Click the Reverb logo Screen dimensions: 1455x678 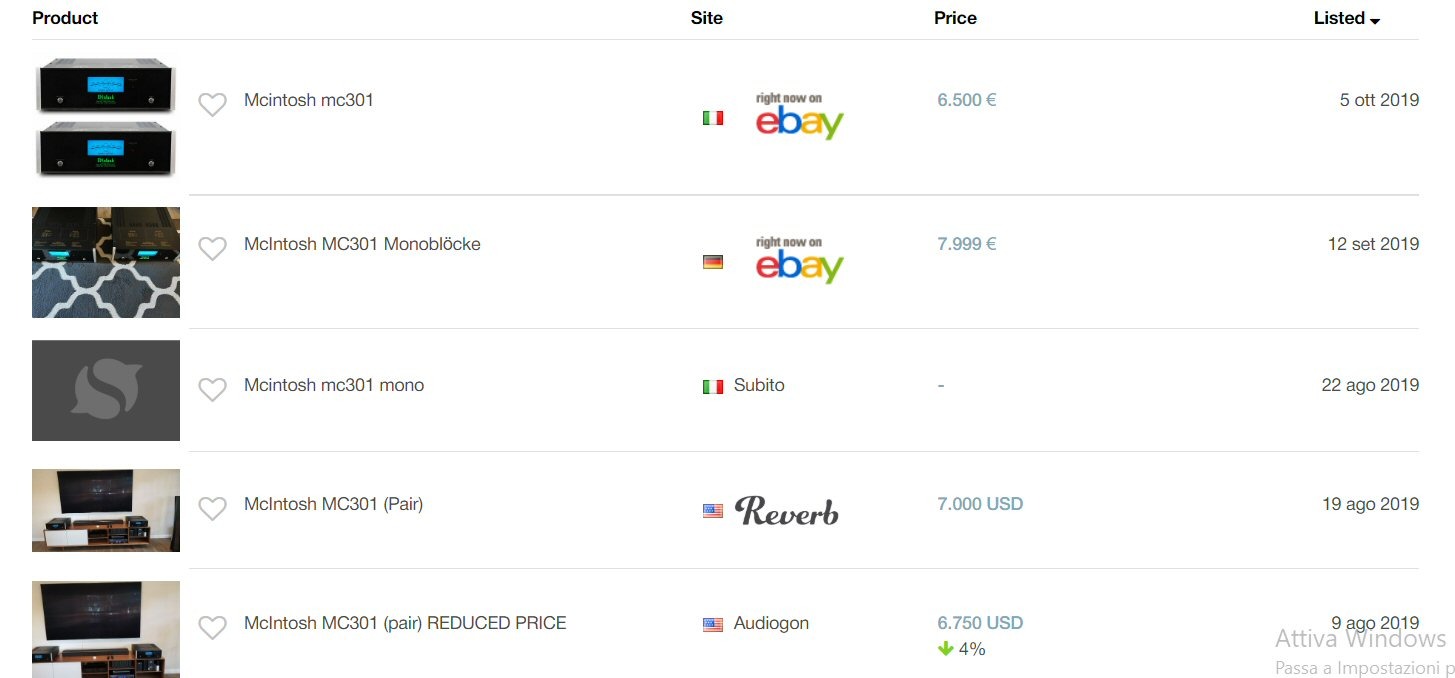pyautogui.click(x=787, y=511)
